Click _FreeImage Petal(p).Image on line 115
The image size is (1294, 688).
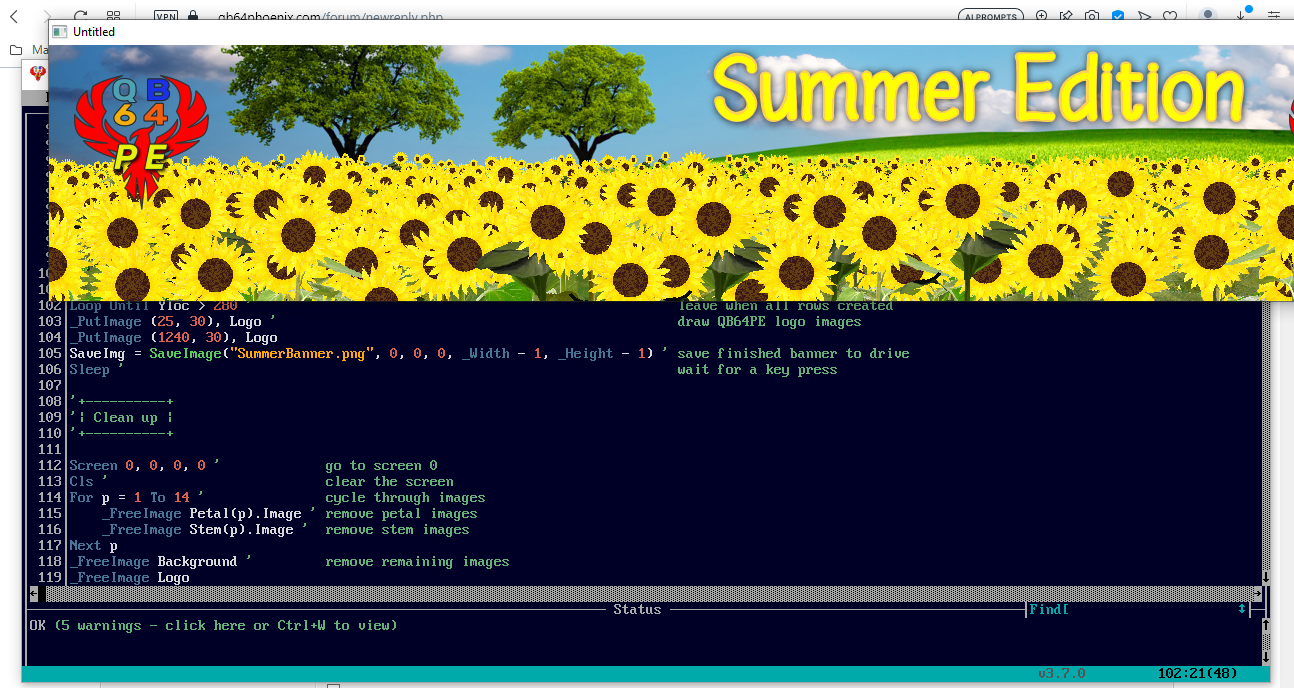(x=201, y=513)
